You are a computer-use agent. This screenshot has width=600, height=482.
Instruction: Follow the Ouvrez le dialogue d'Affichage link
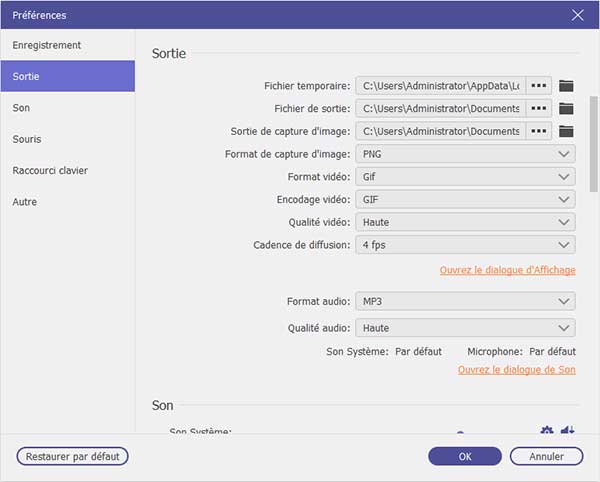(x=507, y=271)
